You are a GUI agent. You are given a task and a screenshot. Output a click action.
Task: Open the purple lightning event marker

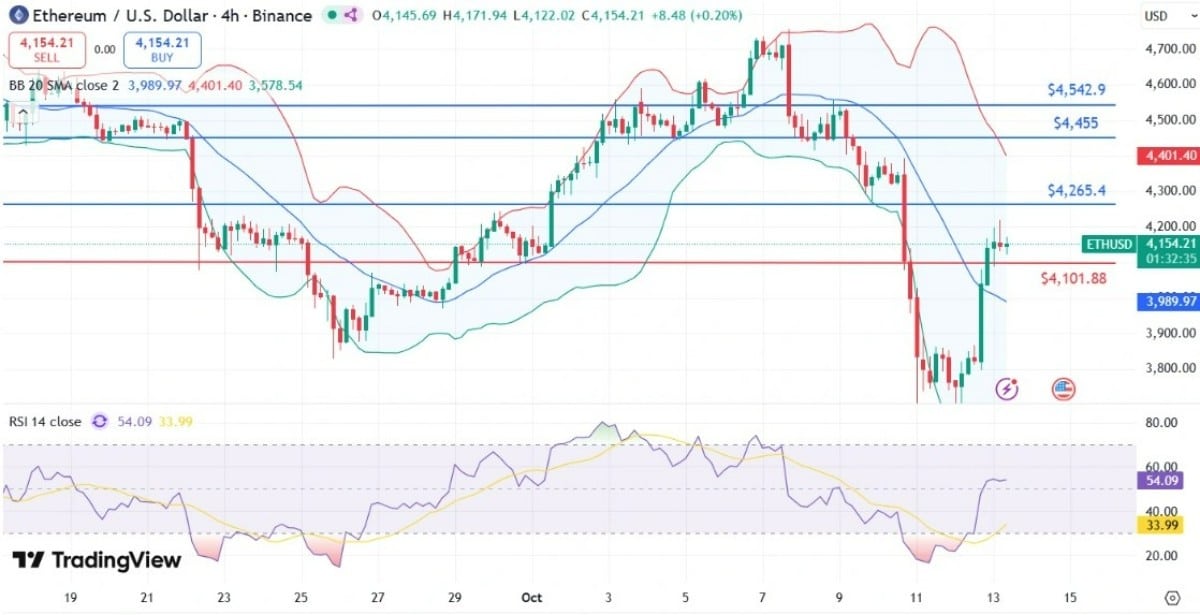(x=1008, y=388)
